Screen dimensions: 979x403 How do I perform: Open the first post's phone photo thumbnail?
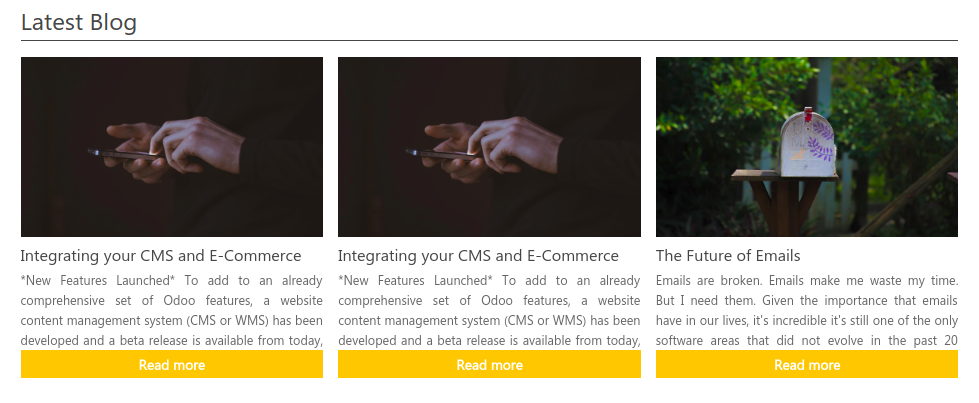[x=172, y=147]
